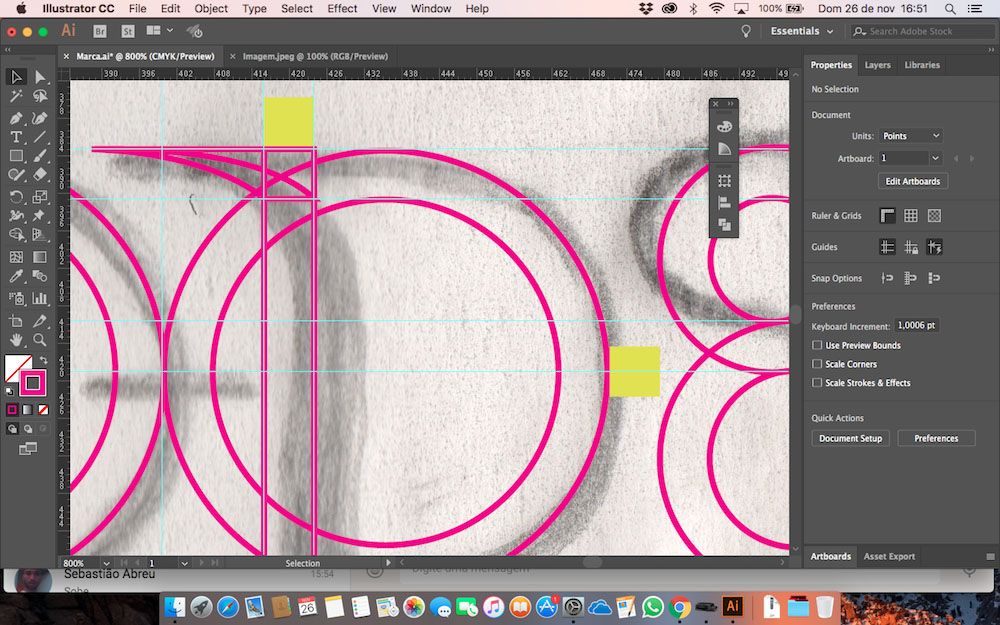Open the Essentials workspace switcher
Viewport: 1000px width, 625px height.
pos(801,31)
